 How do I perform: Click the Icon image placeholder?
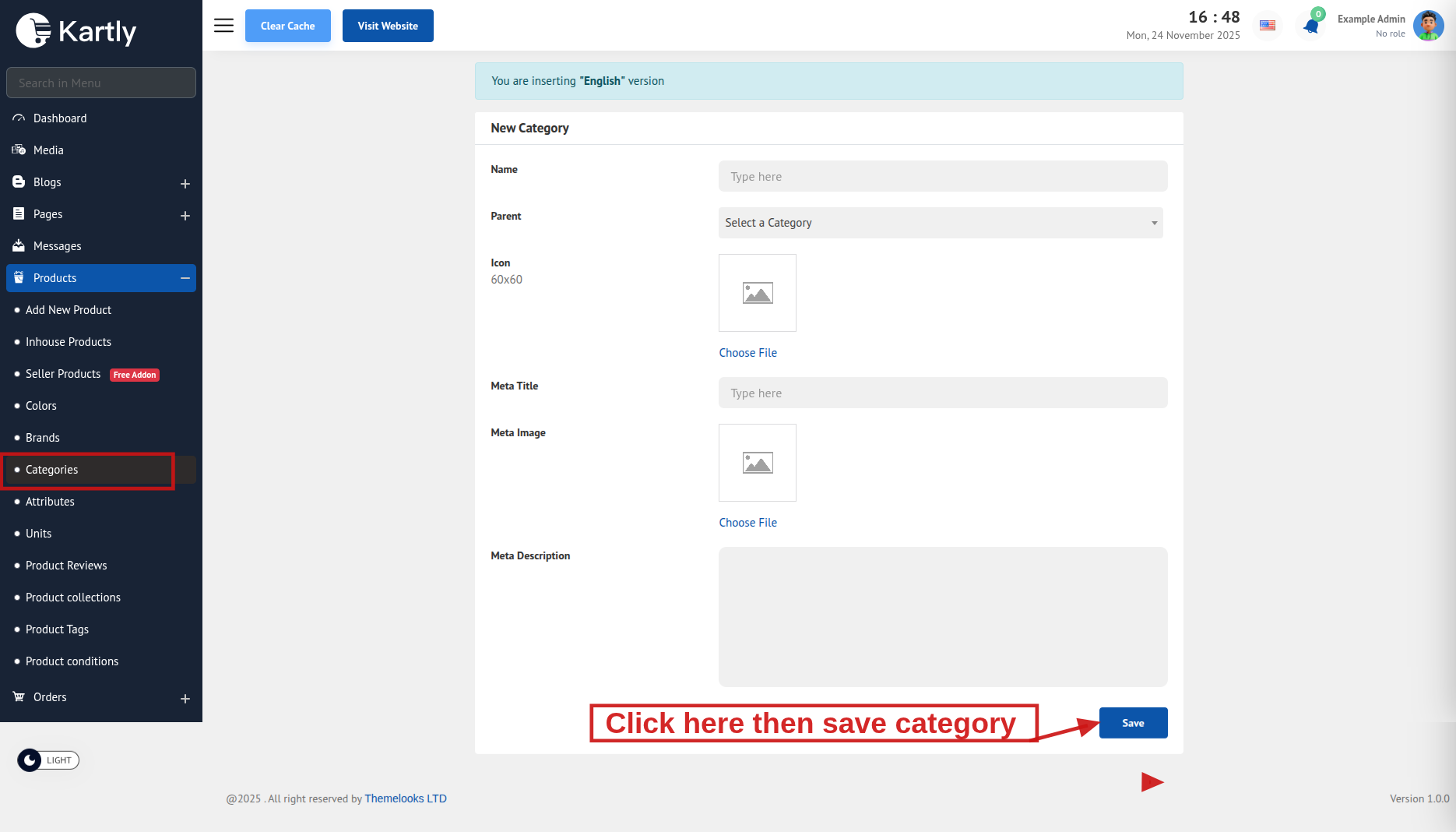coord(757,293)
